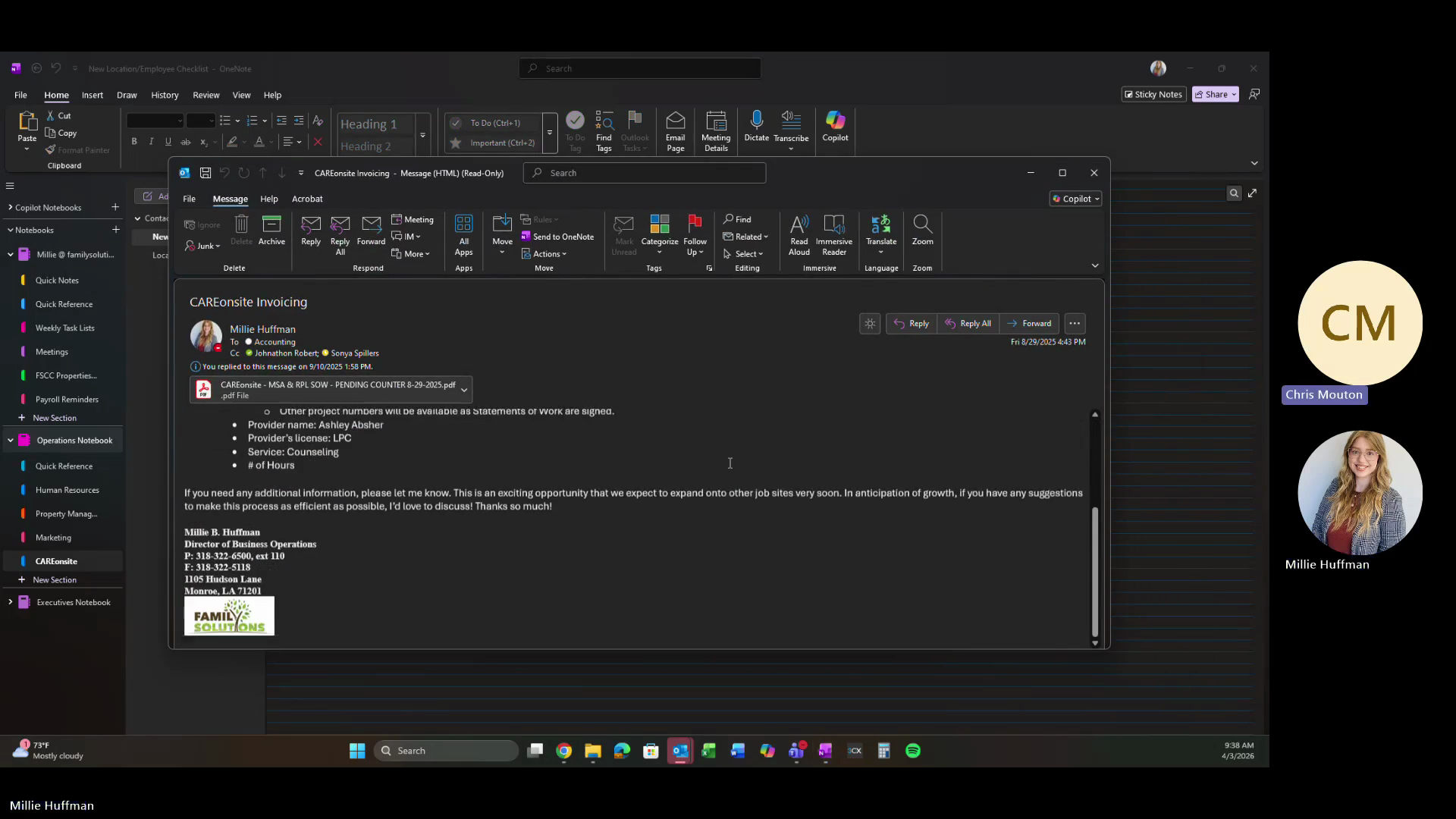1456x819 pixels.
Task: Open the PDF attachment dropdown arrow
Action: pos(464,390)
